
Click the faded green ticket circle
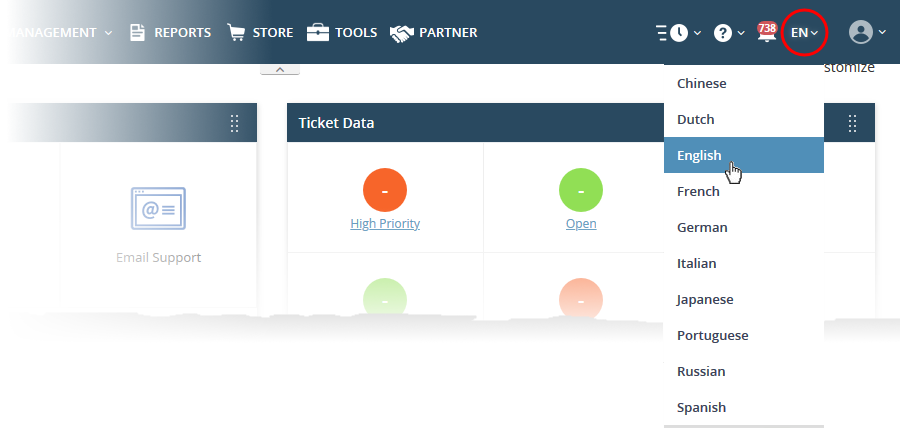point(385,299)
